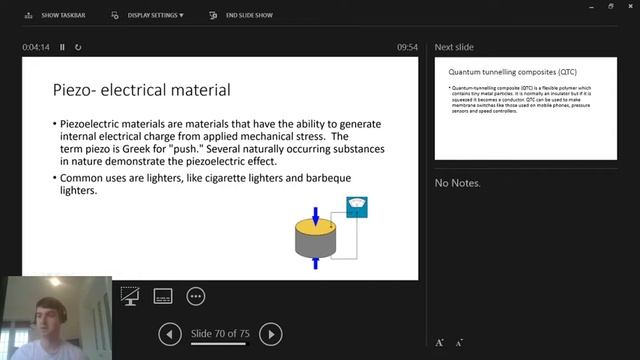Click the clock time 09:54
The image size is (640, 360).
click(x=407, y=47)
